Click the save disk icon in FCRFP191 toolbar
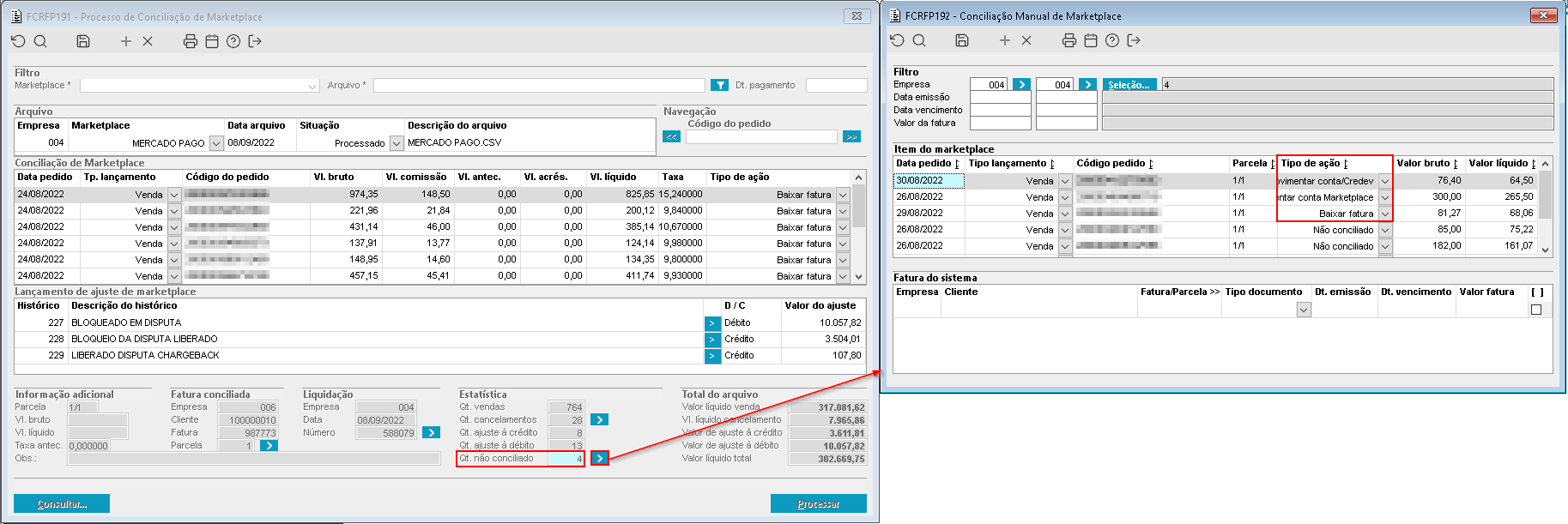 (83, 41)
